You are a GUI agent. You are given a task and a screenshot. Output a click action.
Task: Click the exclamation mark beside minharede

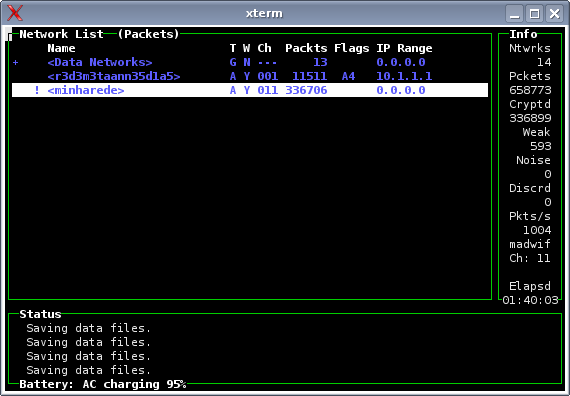(x=37, y=90)
